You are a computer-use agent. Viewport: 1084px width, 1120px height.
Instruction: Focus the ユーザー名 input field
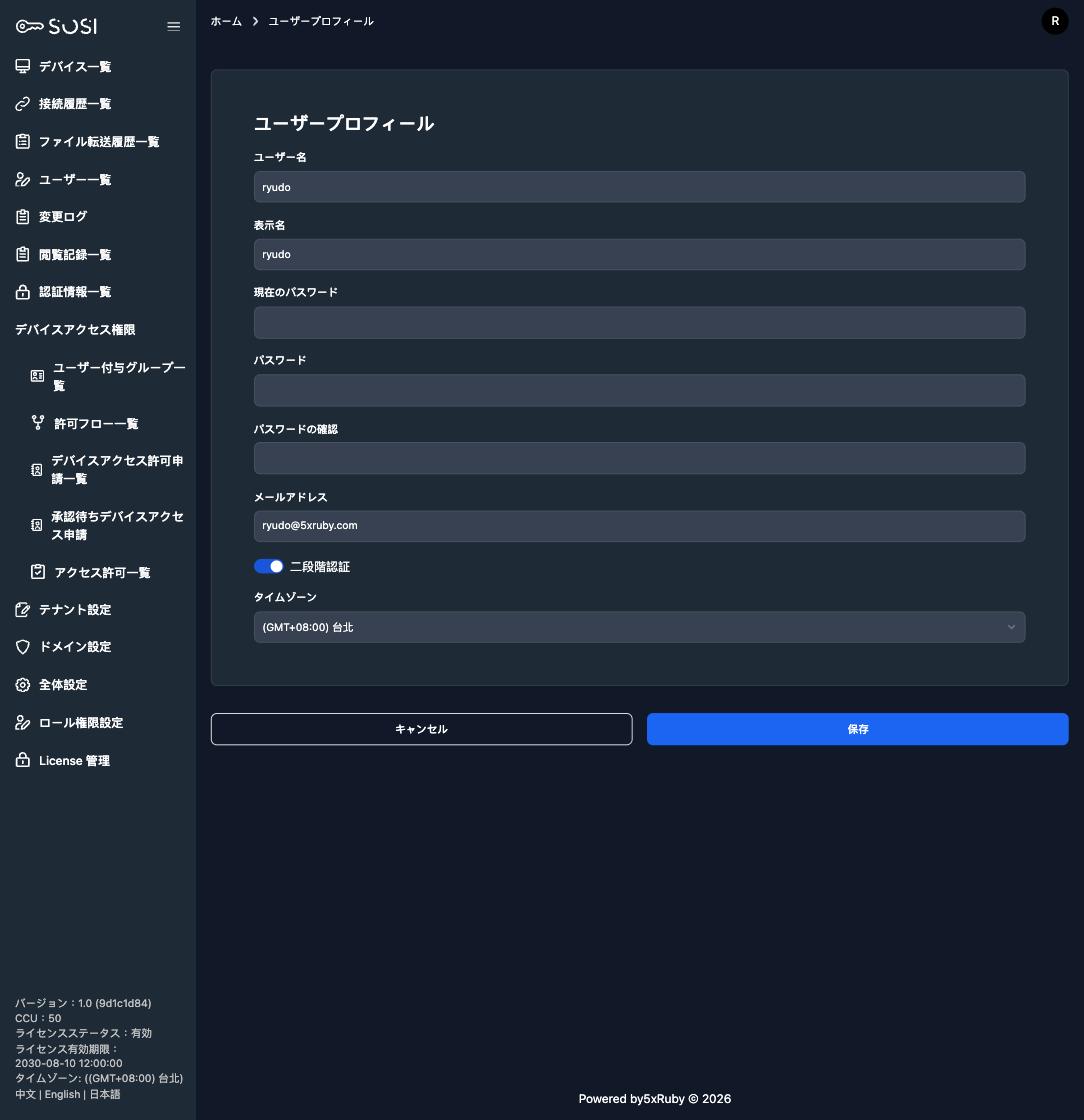coord(639,186)
